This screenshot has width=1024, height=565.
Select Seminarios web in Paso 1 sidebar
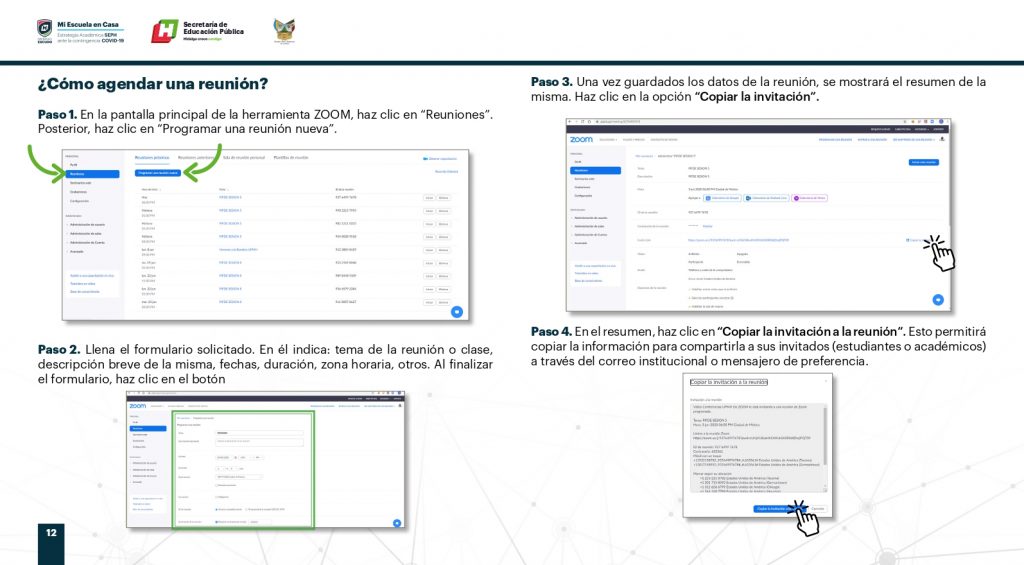pos(80,183)
